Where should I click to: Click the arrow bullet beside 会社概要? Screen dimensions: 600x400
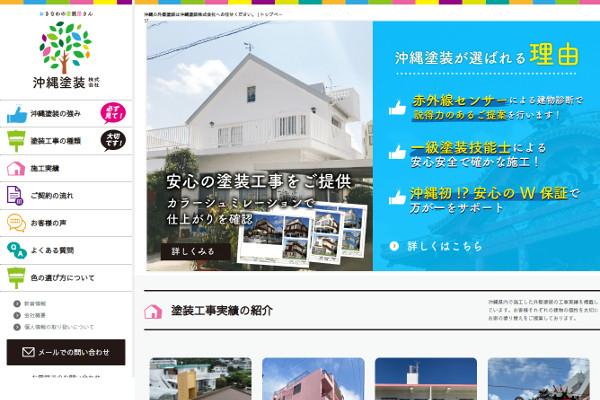17,315
